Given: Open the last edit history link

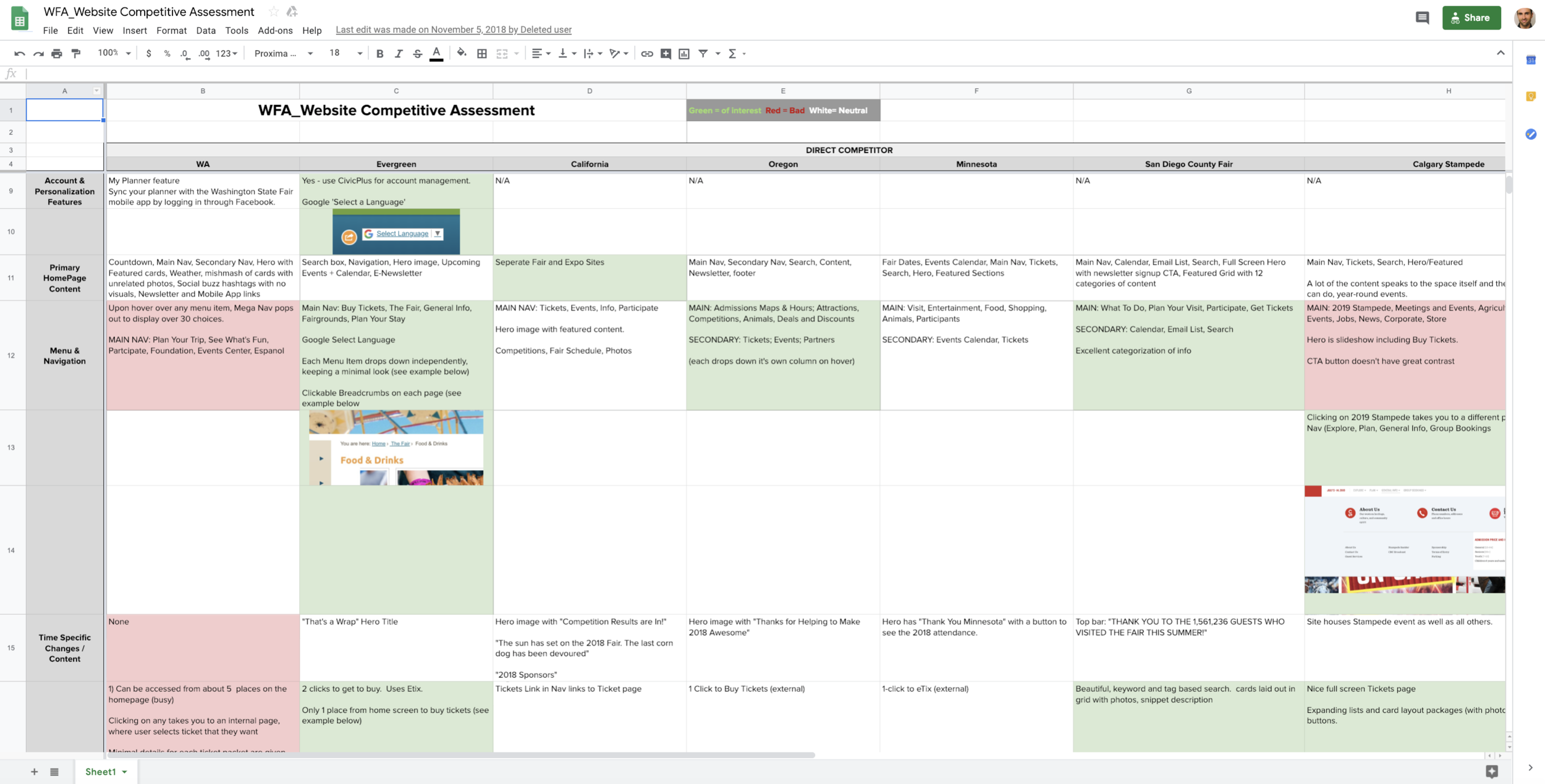Looking at the screenshot, I should (x=453, y=30).
